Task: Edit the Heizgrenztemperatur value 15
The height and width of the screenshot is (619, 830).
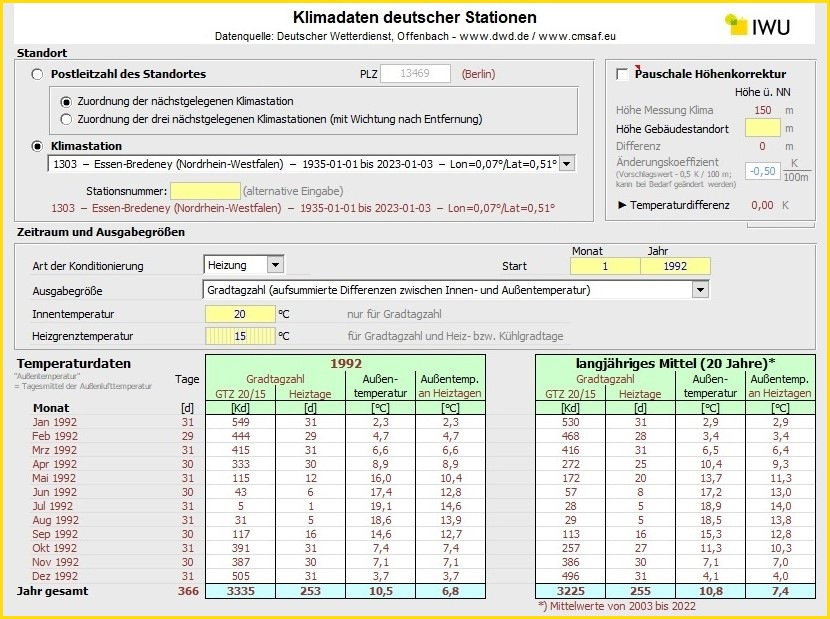Action: pyautogui.click(x=239, y=337)
